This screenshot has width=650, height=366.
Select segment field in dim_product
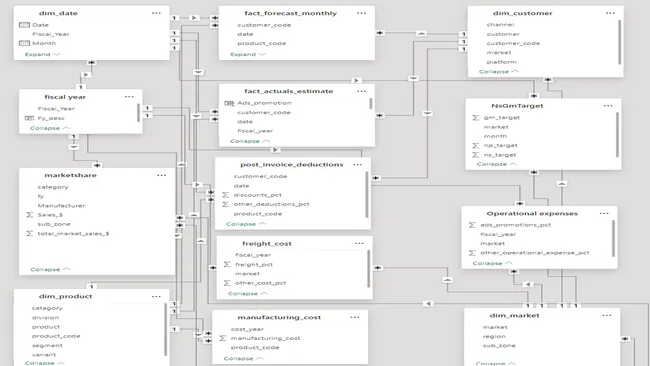(47, 346)
